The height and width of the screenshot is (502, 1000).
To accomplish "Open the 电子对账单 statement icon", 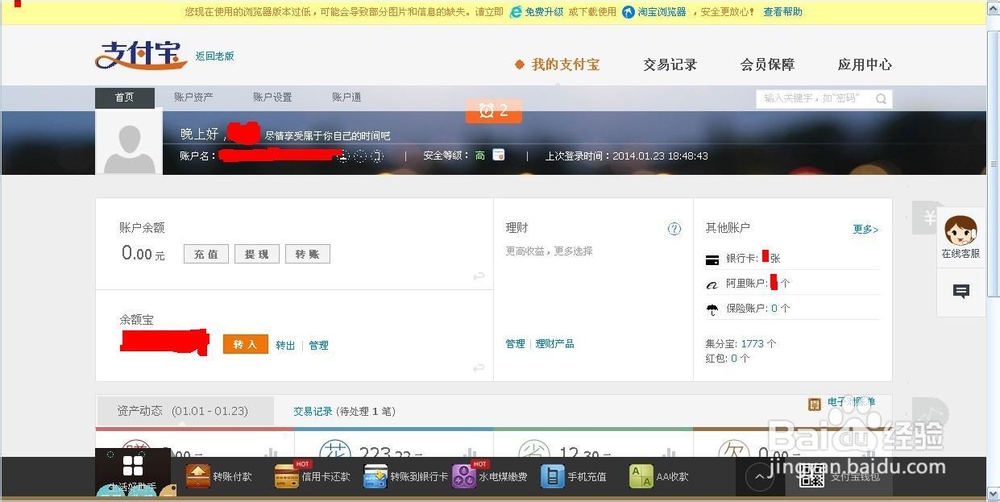I will pos(814,404).
